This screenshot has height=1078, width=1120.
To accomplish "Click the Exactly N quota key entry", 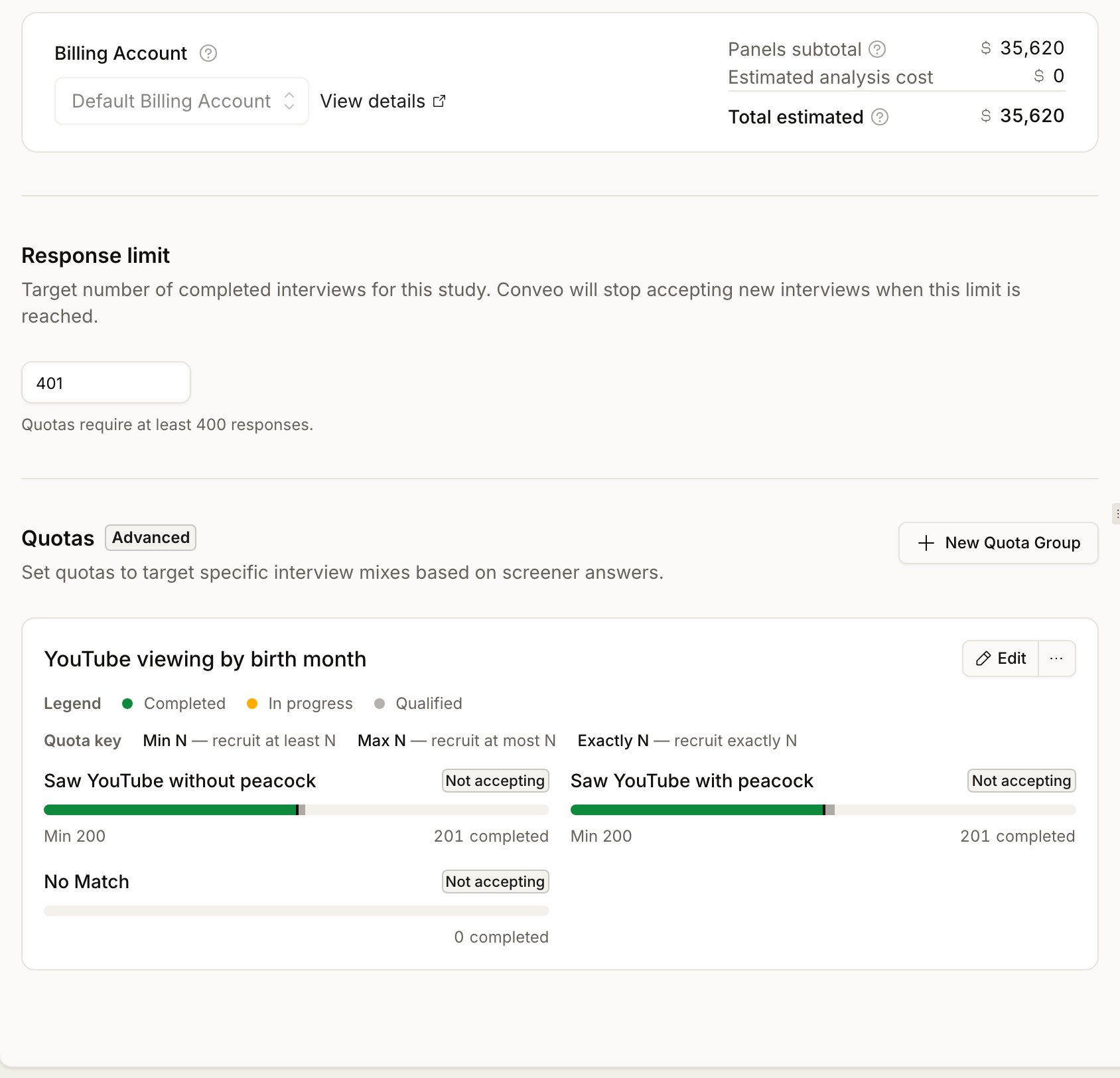I will tap(687, 741).
